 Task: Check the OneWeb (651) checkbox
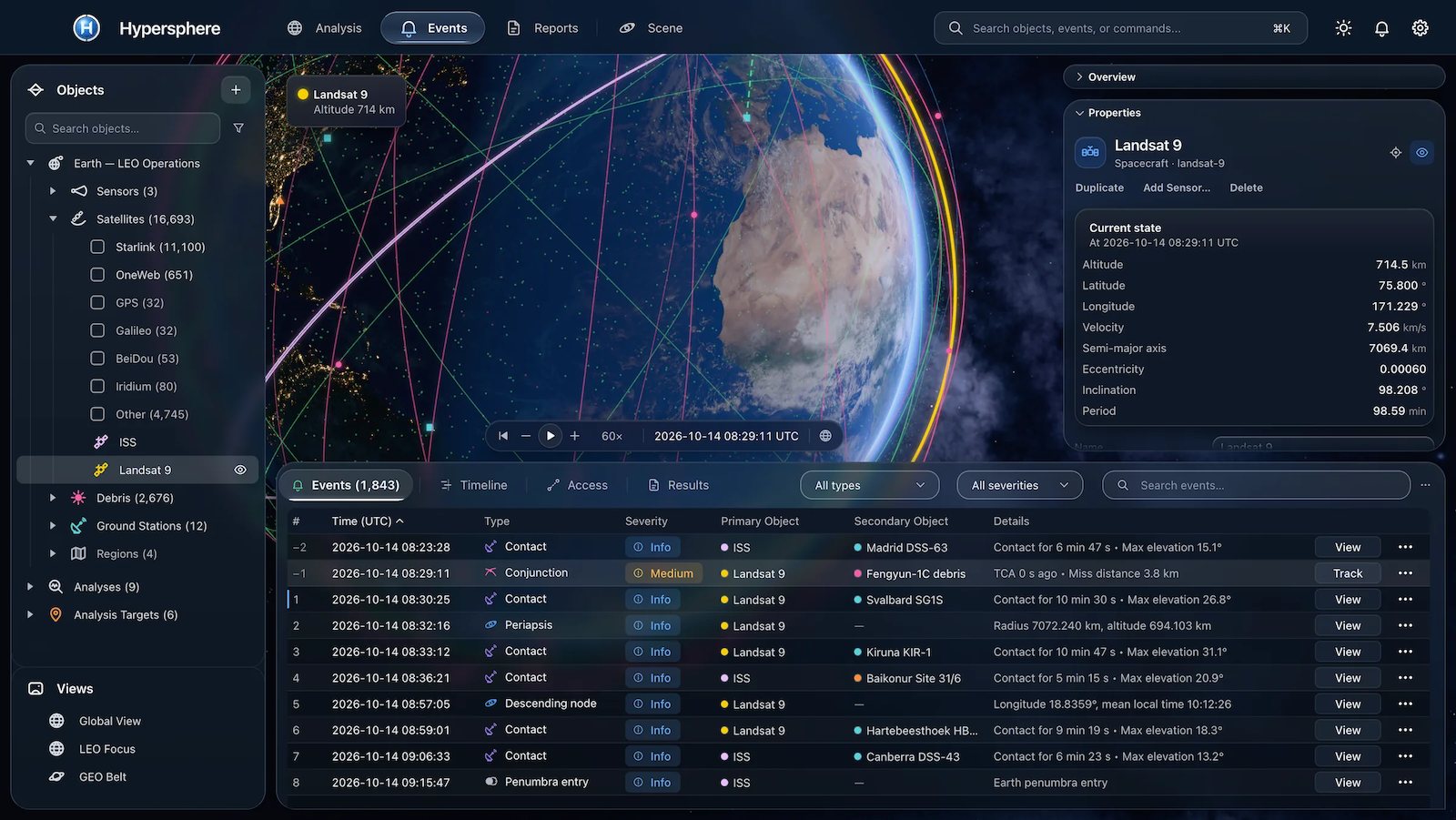(x=97, y=275)
